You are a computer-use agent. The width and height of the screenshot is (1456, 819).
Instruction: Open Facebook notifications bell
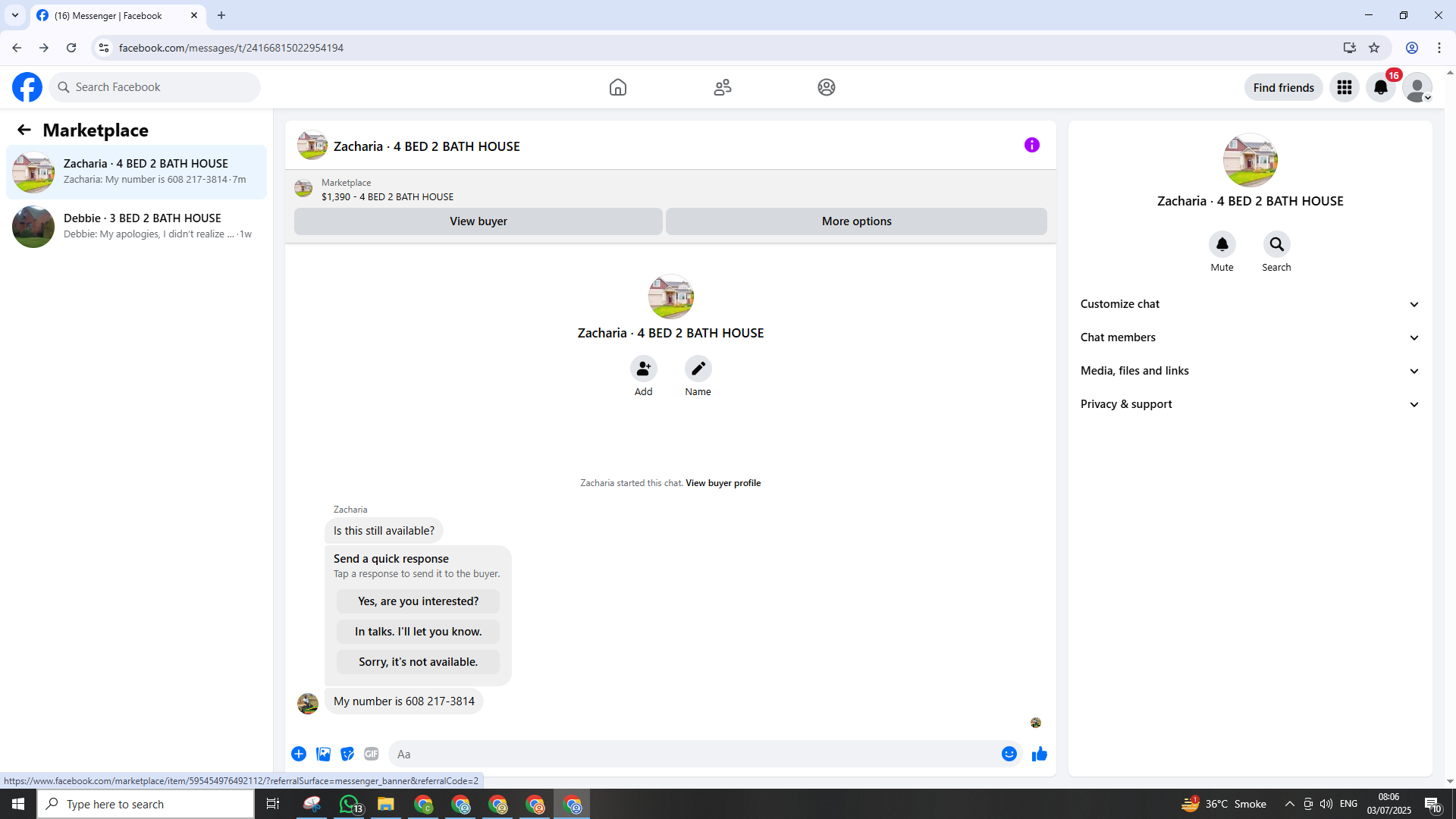pyautogui.click(x=1380, y=87)
